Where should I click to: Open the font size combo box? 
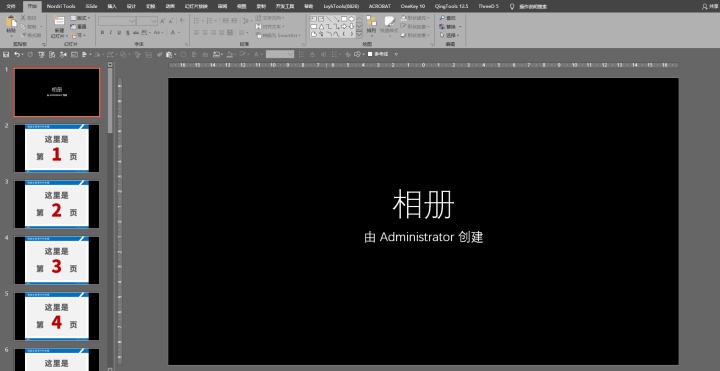click(x=147, y=21)
